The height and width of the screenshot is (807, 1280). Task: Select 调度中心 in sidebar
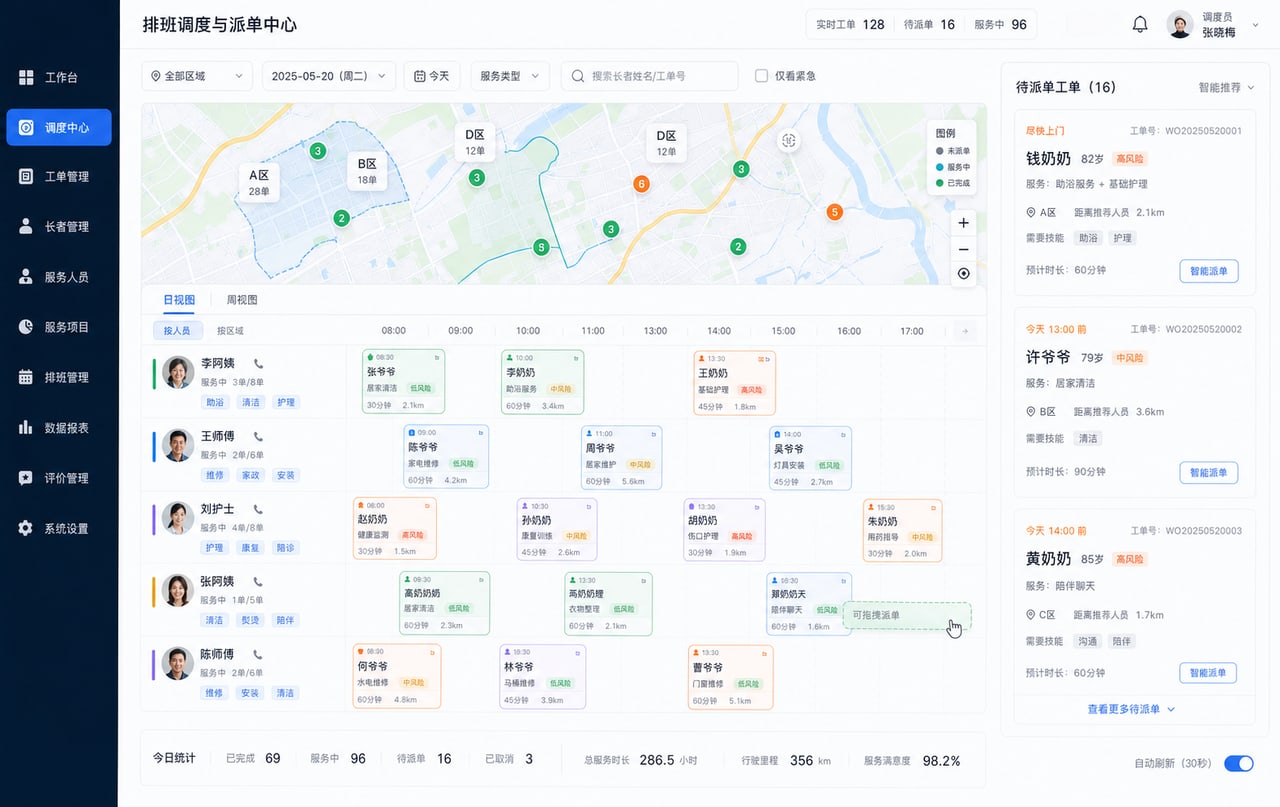pyautogui.click(x=59, y=127)
